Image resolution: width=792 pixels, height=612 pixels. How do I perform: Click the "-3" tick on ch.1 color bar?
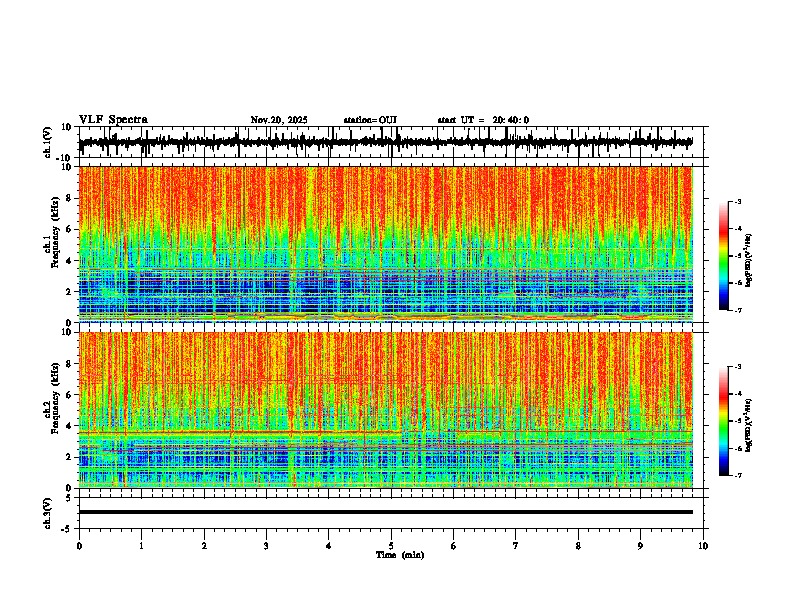(x=737, y=201)
